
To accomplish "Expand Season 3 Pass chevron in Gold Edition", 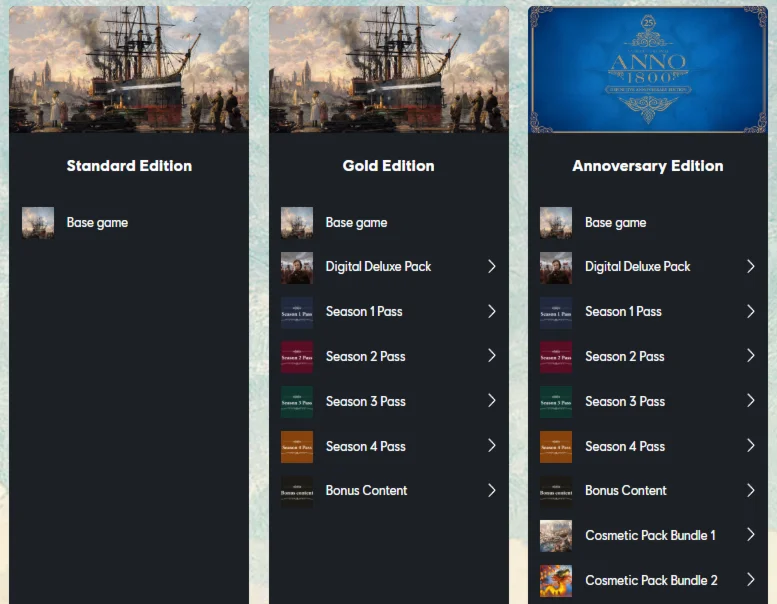I will click(492, 400).
